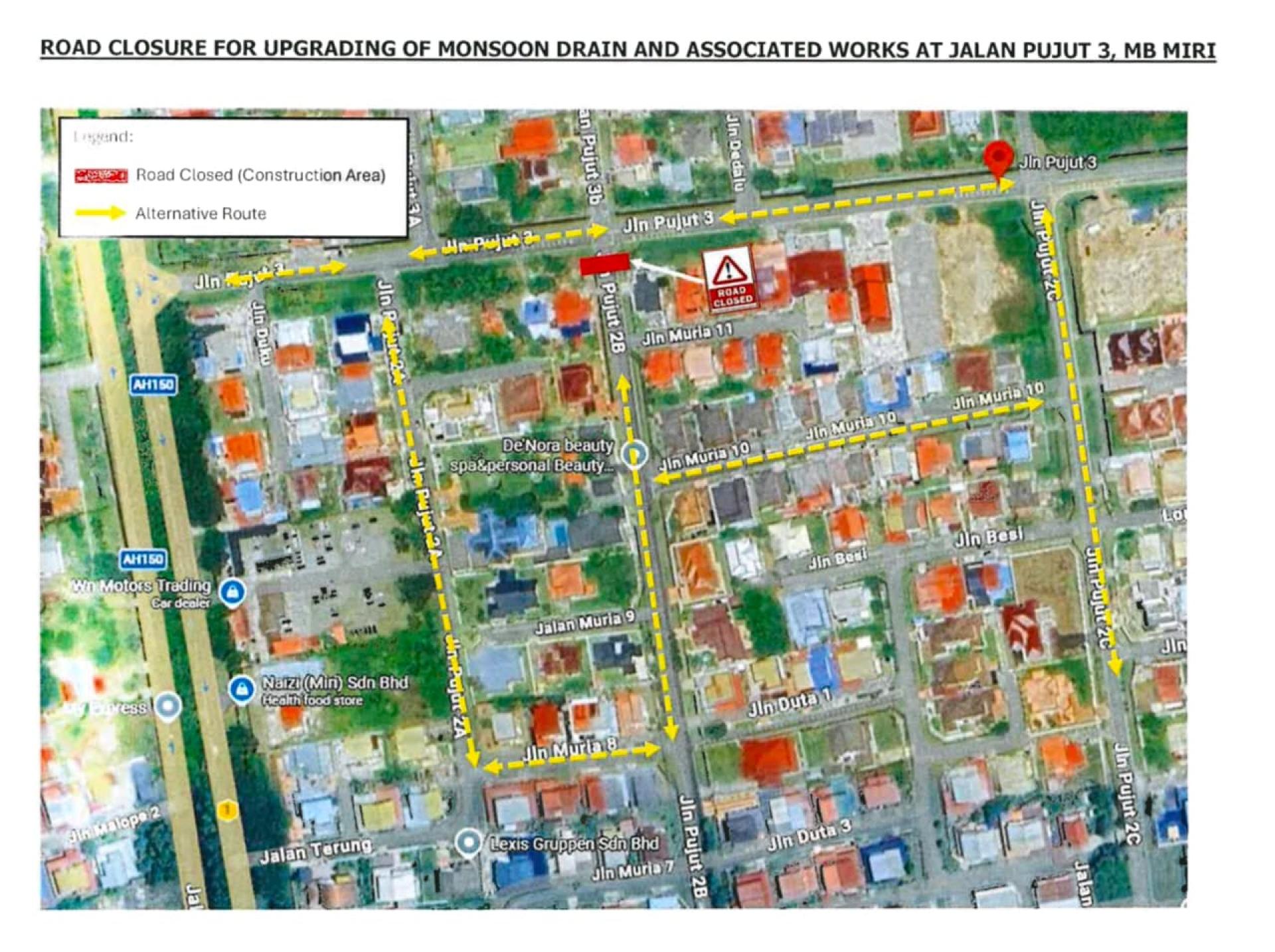The image size is (1275, 952).
Task: Click the Lexis Gruppen Sdn Bhd map marker
Action: [x=469, y=842]
